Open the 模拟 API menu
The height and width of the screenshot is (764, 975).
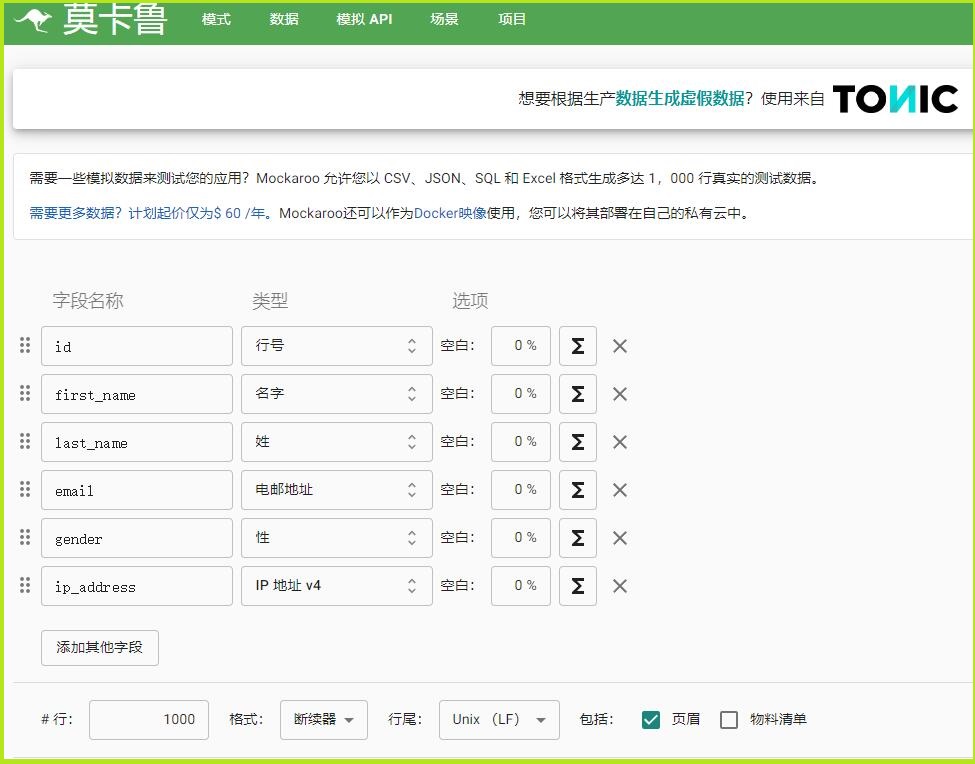click(x=364, y=20)
